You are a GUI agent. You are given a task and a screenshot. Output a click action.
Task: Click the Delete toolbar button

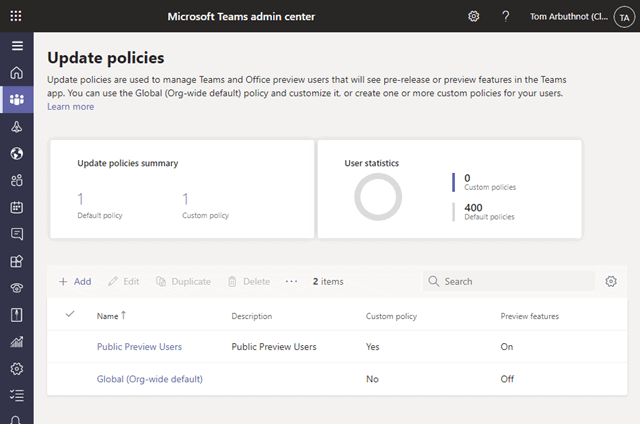click(249, 282)
